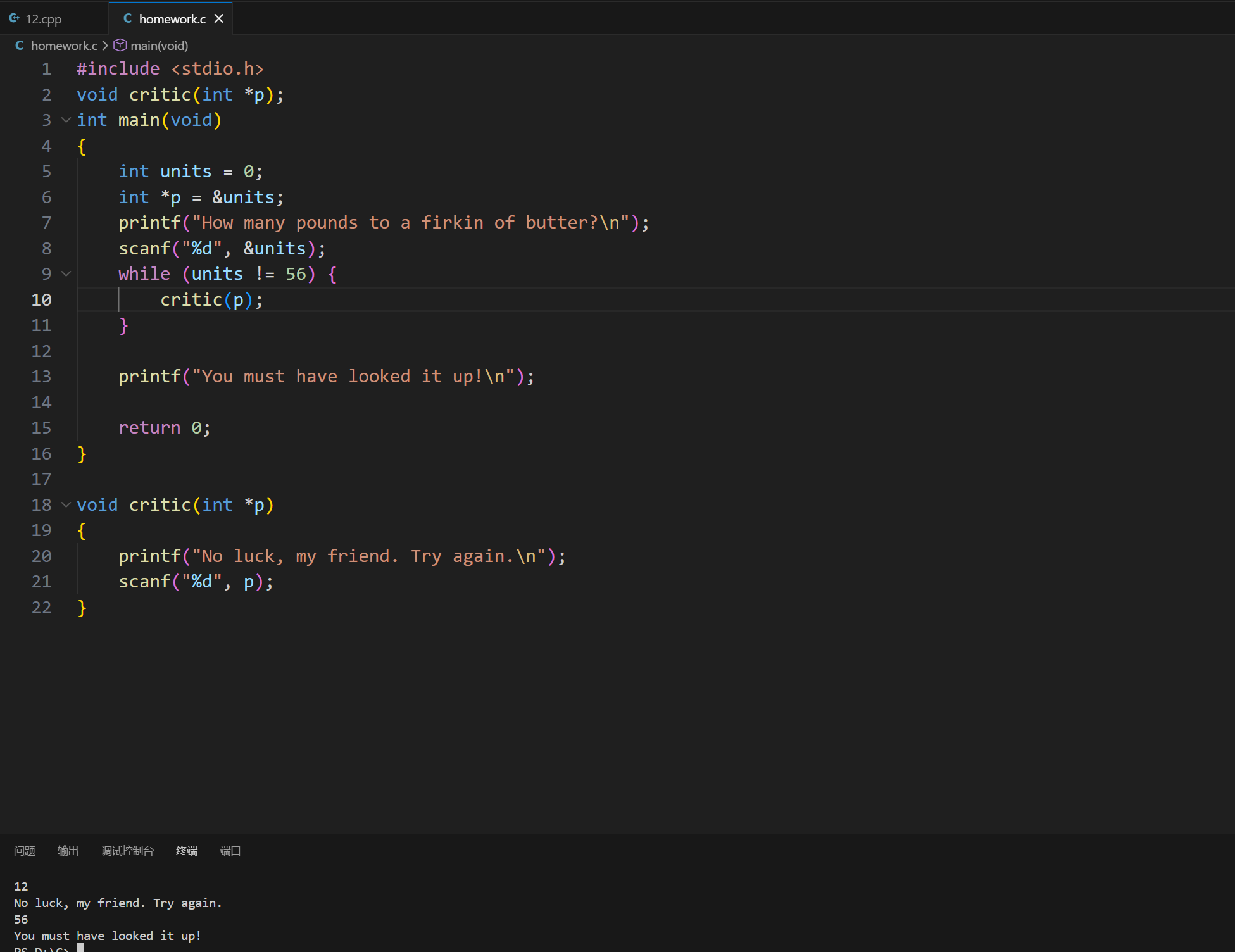
Task: Close the homework.c editor tab
Action: (219, 18)
